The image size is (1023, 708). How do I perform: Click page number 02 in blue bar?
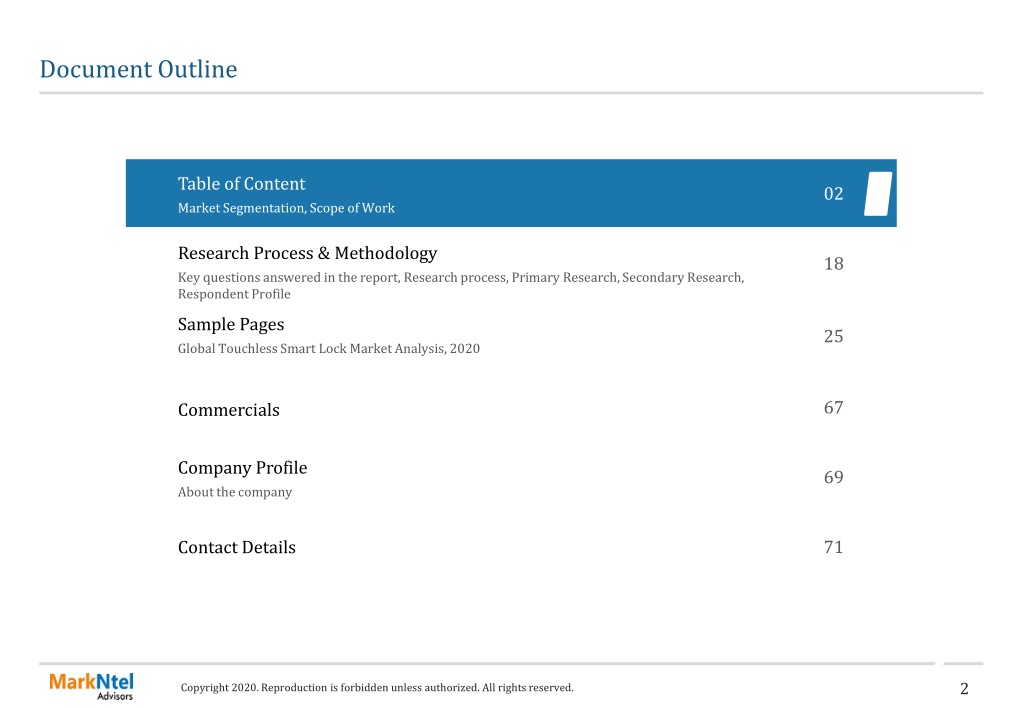pos(833,194)
